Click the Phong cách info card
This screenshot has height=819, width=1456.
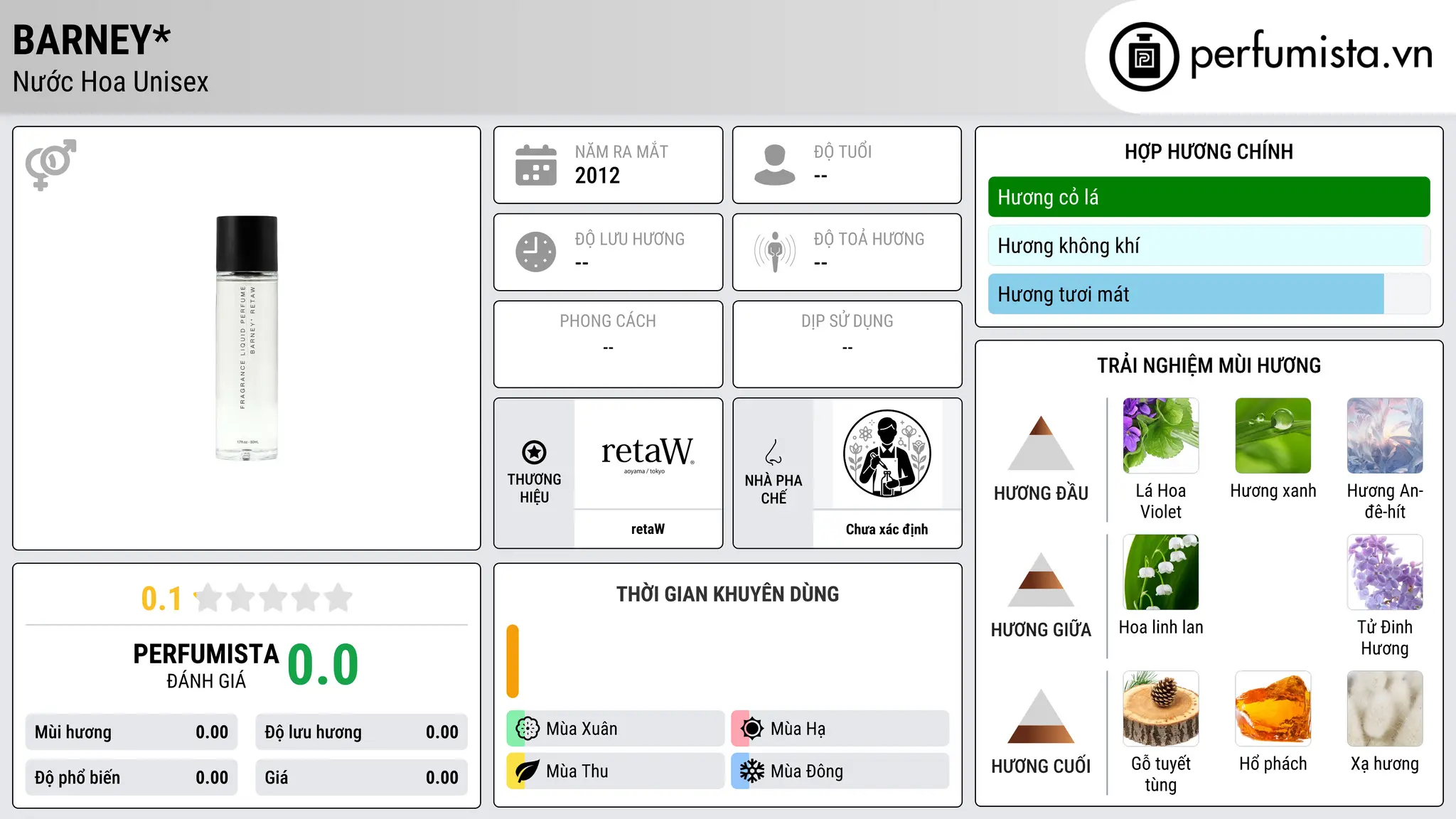tap(608, 344)
